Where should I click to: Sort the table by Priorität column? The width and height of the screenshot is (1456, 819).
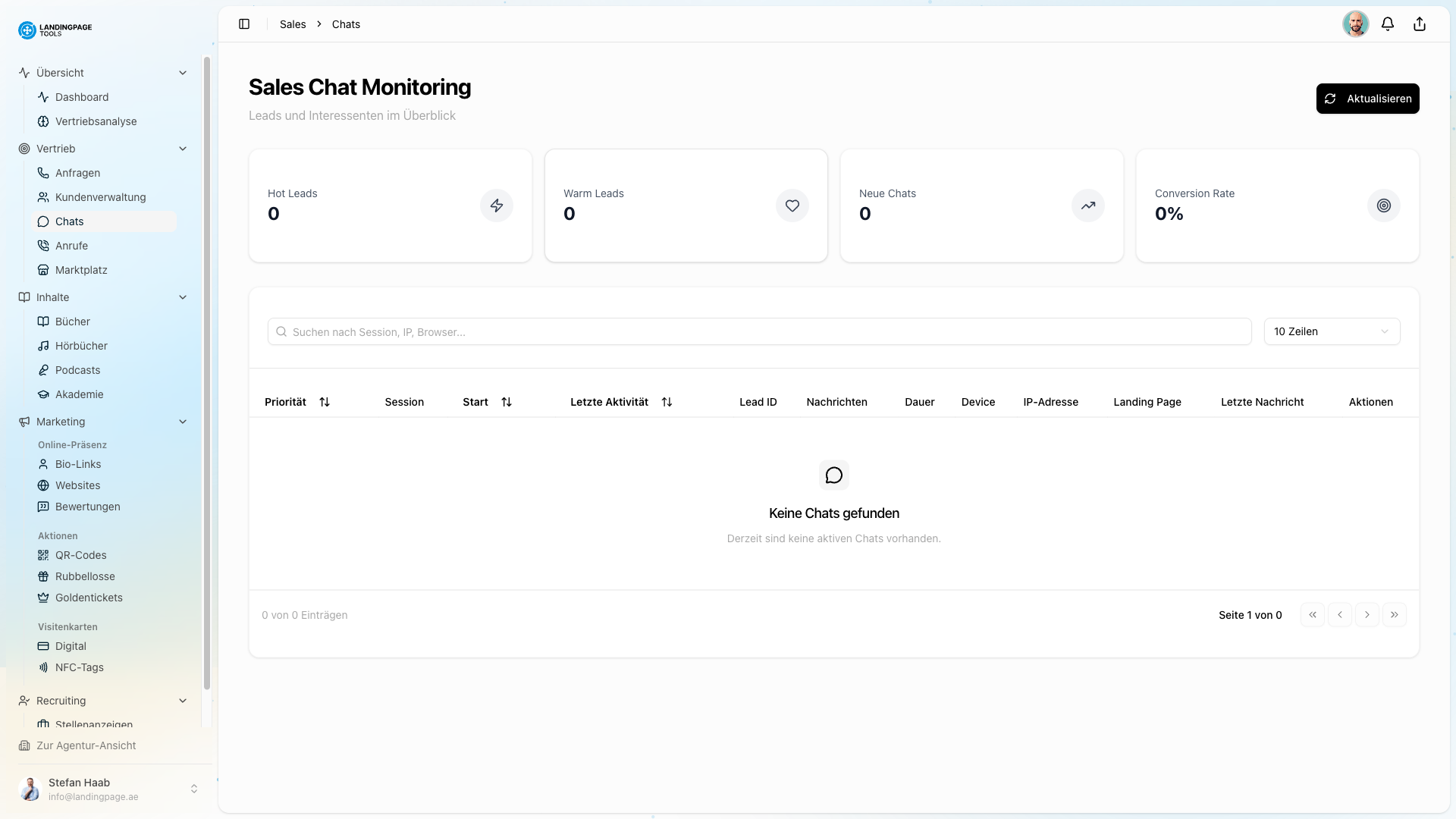(x=325, y=402)
